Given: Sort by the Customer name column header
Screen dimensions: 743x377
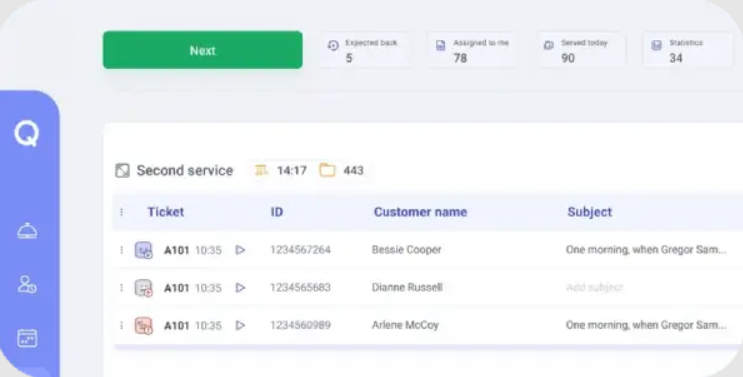Looking at the screenshot, I should pyautogui.click(x=420, y=212).
